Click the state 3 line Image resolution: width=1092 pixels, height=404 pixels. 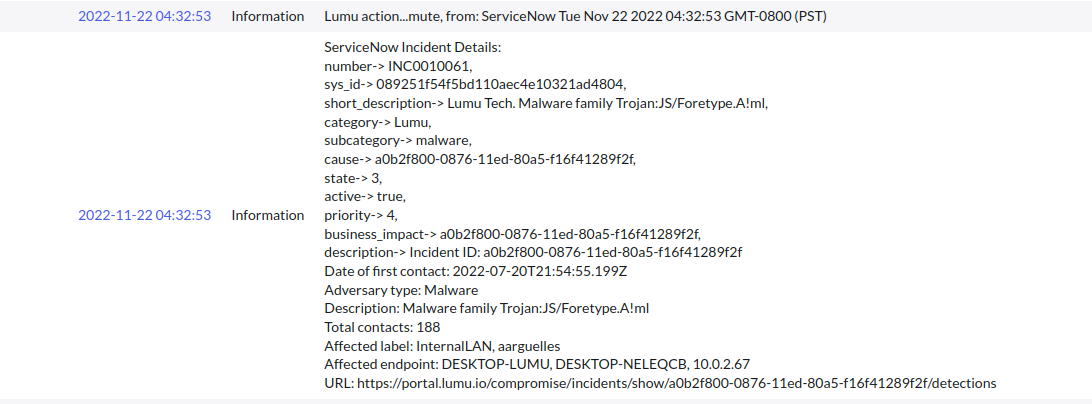[x=353, y=177]
